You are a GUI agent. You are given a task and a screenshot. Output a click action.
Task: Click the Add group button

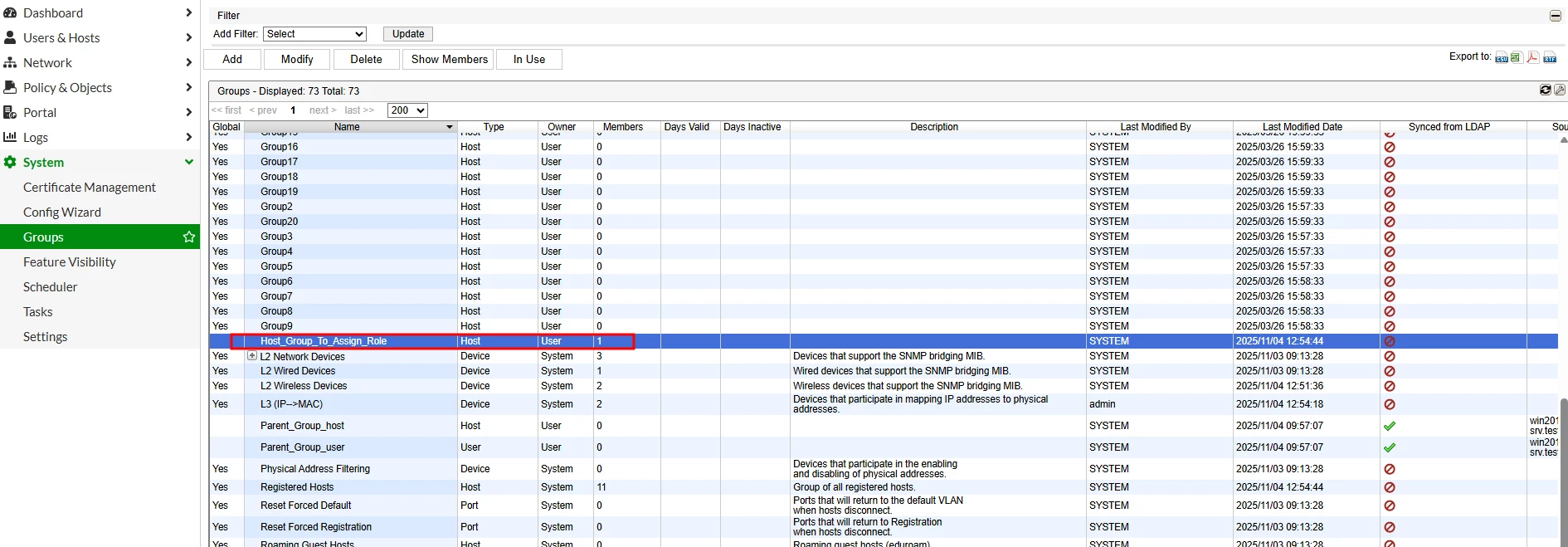(232, 59)
